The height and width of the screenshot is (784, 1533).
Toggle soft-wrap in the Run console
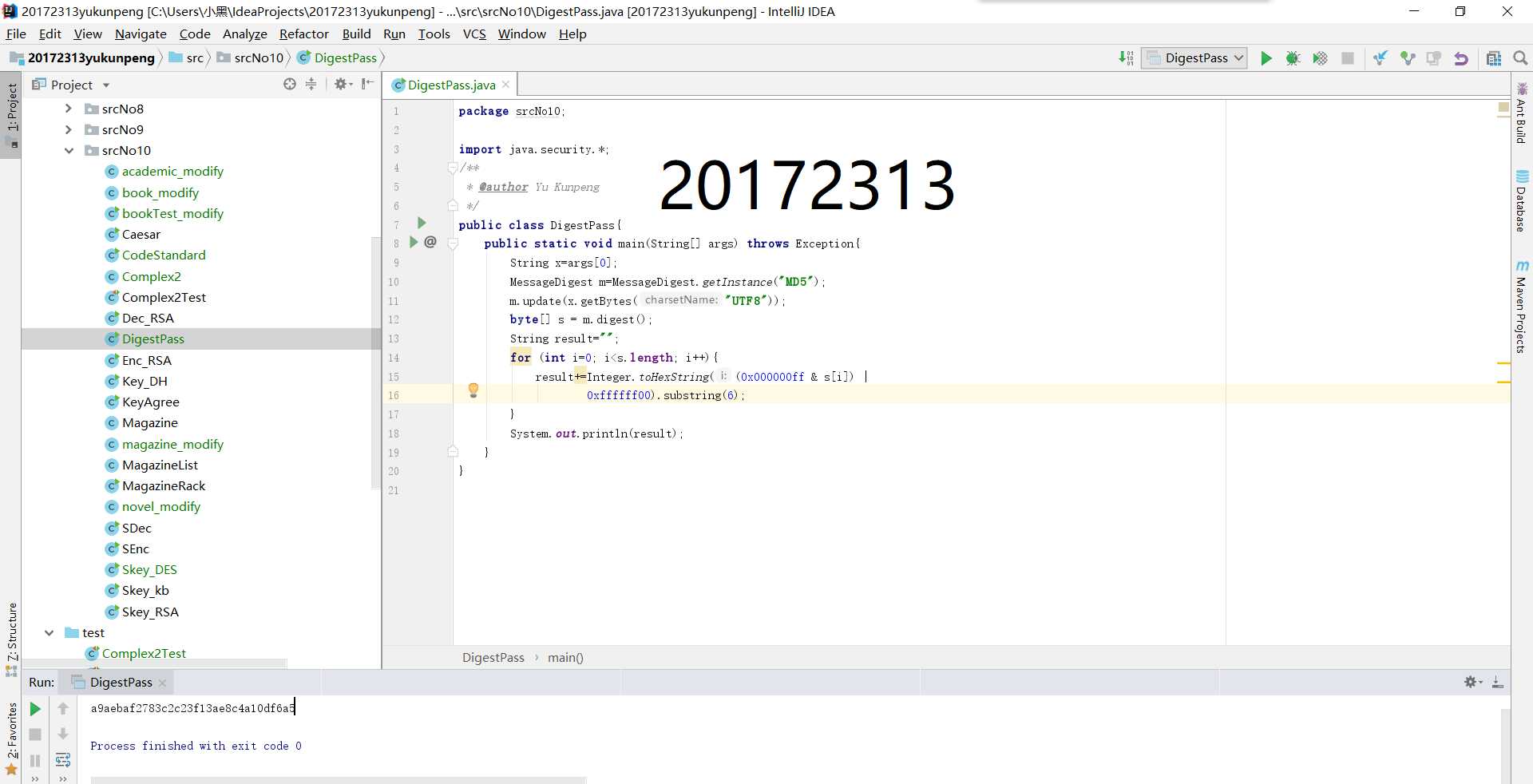coord(63,760)
